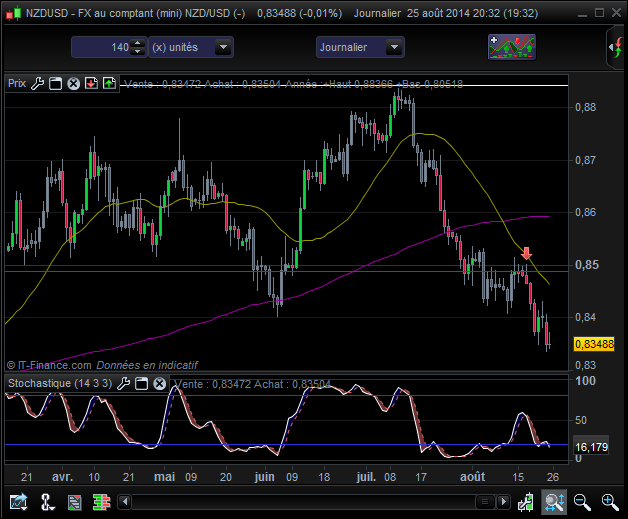Minimize the NZDUSD chart window
The height and width of the screenshot is (519, 628).
point(582,13)
